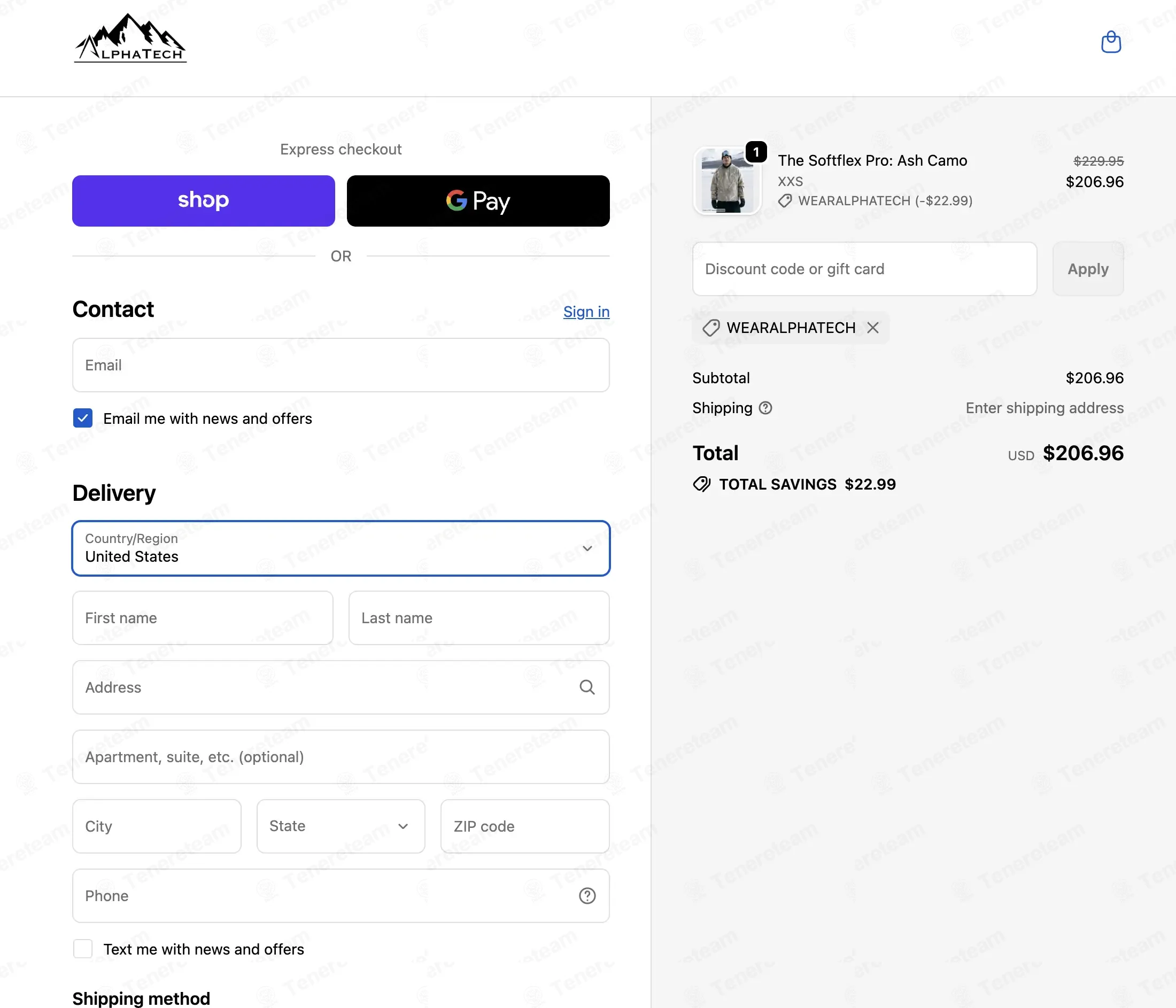Expand the State dropdown
This screenshot has height=1008, width=1176.
(x=341, y=826)
